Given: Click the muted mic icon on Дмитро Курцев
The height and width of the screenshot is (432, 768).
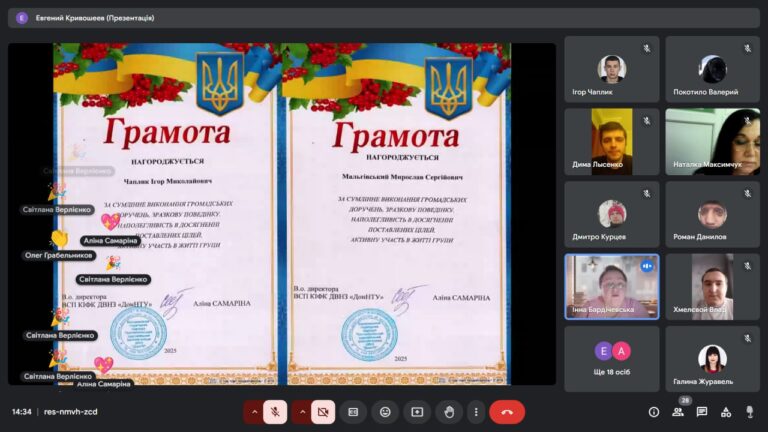Looking at the screenshot, I should click(x=647, y=193).
